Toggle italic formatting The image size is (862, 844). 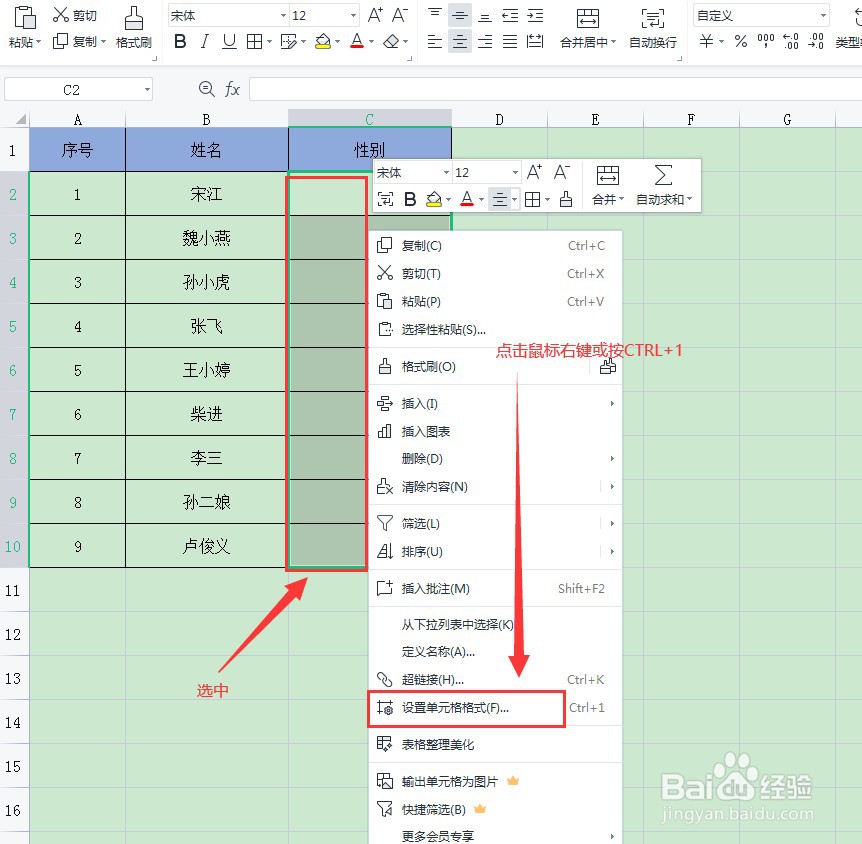tap(203, 41)
